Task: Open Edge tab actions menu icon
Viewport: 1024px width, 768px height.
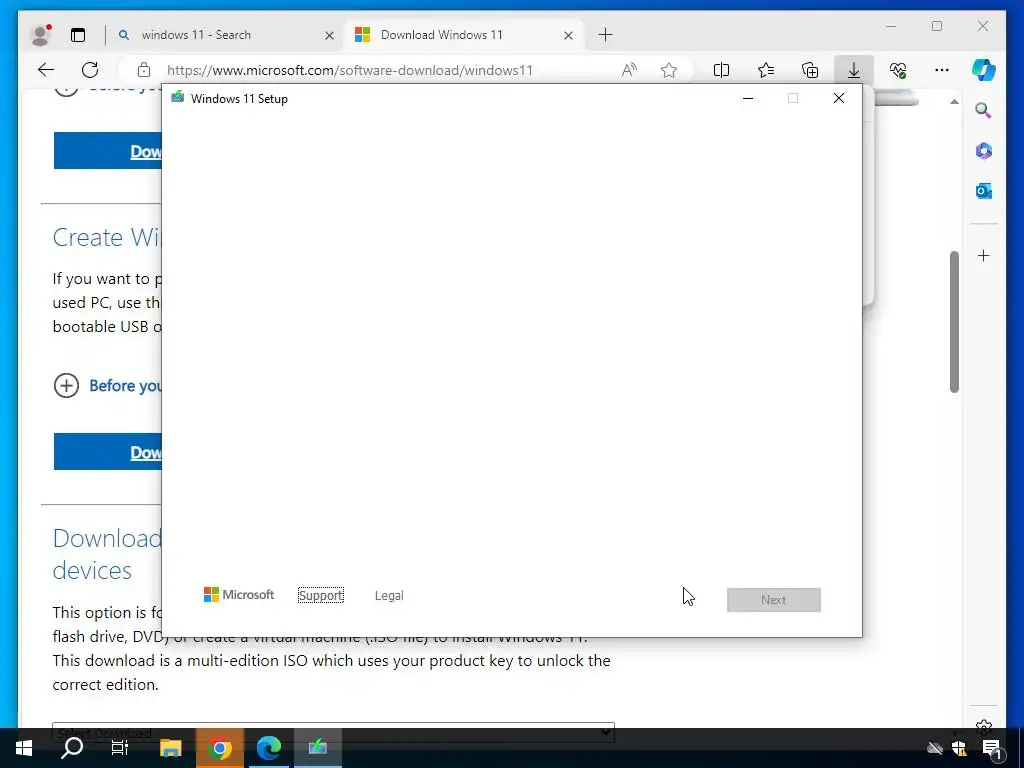Action: click(x=78, y=35)
